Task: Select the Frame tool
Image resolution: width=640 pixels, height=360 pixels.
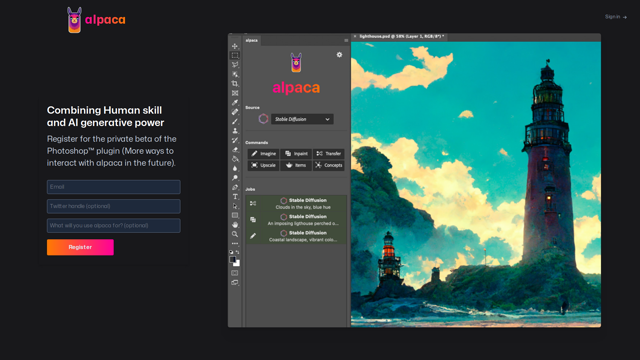Action: click(235, 93)
